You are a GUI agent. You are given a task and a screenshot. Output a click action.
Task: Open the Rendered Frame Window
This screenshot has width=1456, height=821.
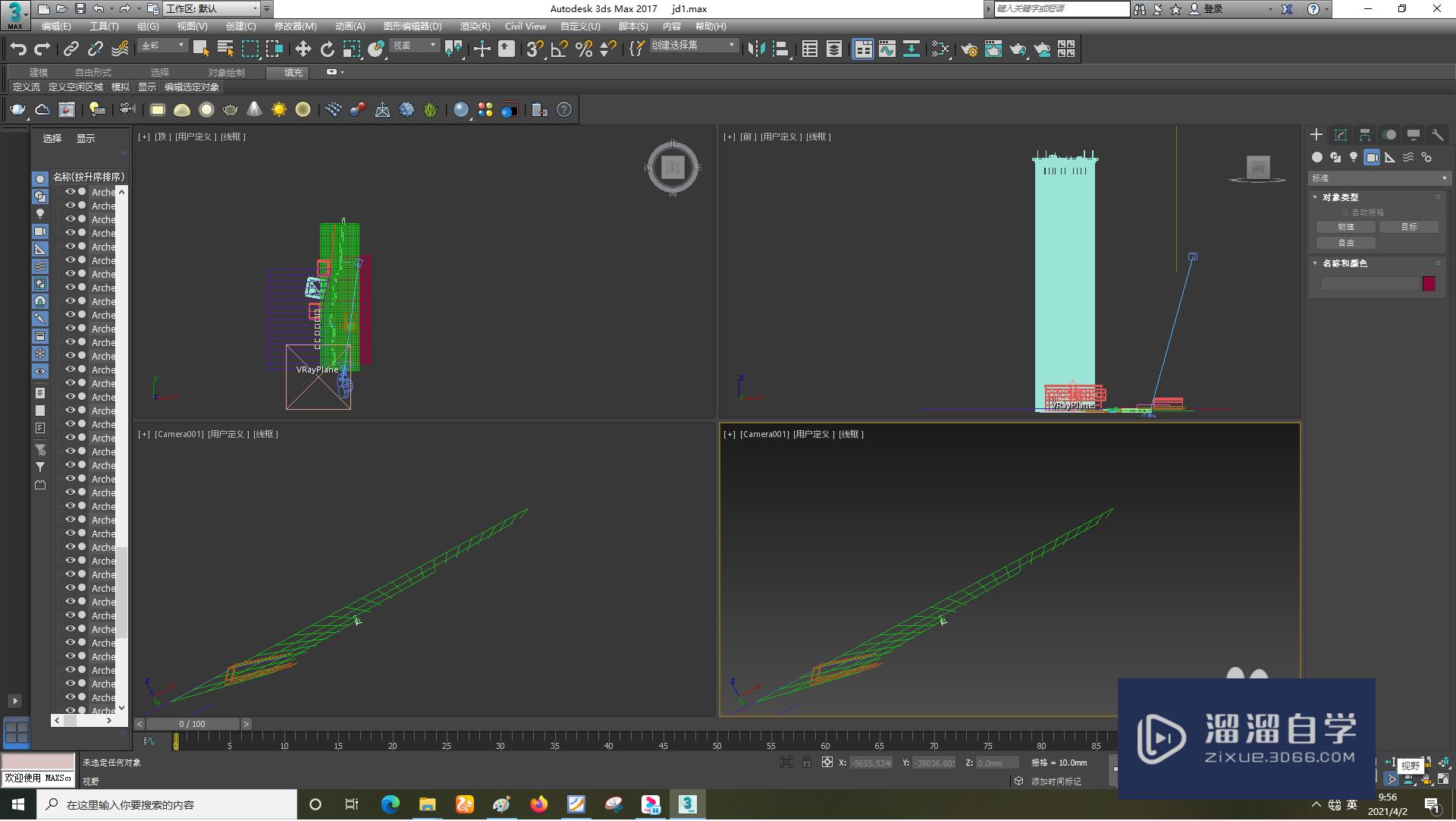(x=993, y=49)
